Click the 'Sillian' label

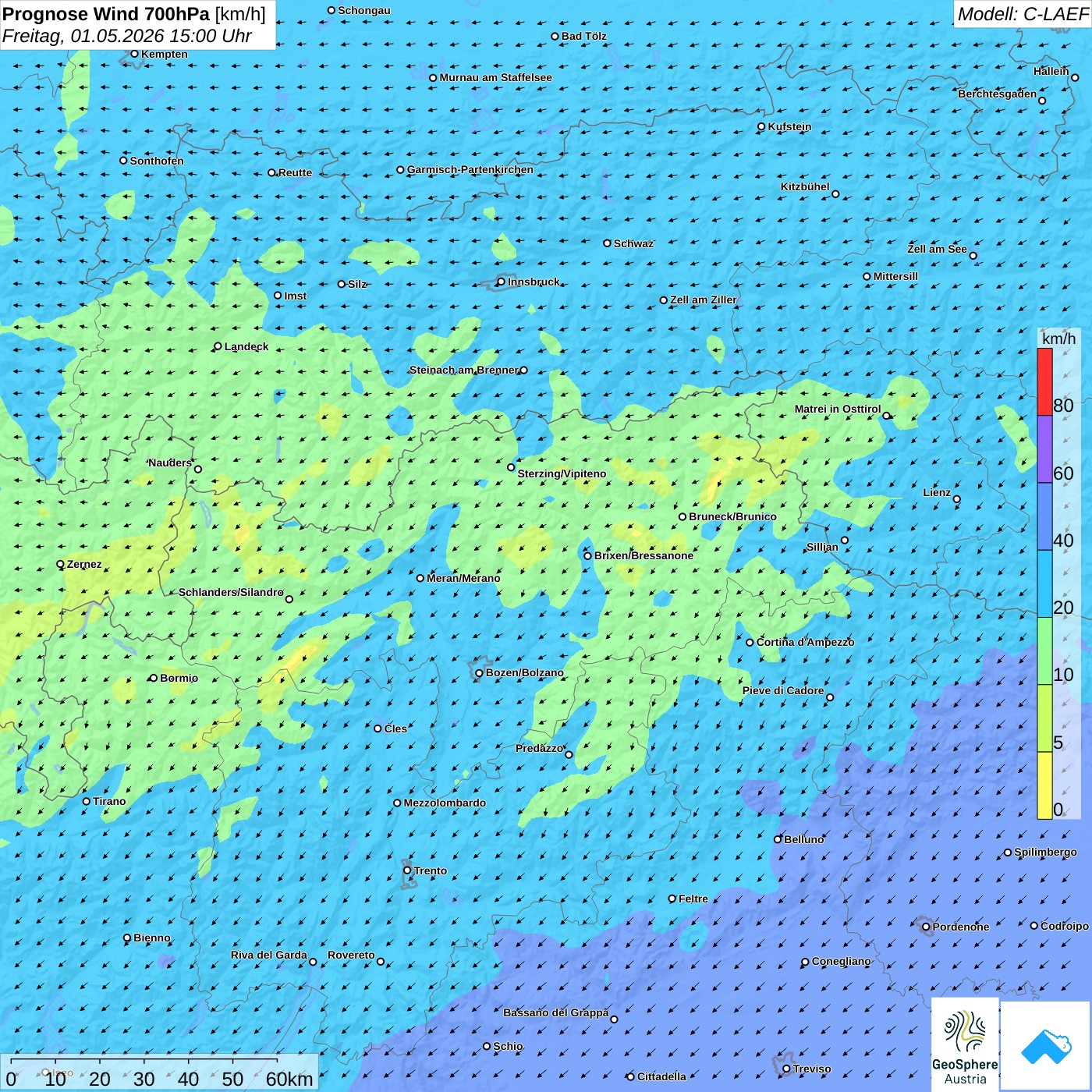(823, 547)
